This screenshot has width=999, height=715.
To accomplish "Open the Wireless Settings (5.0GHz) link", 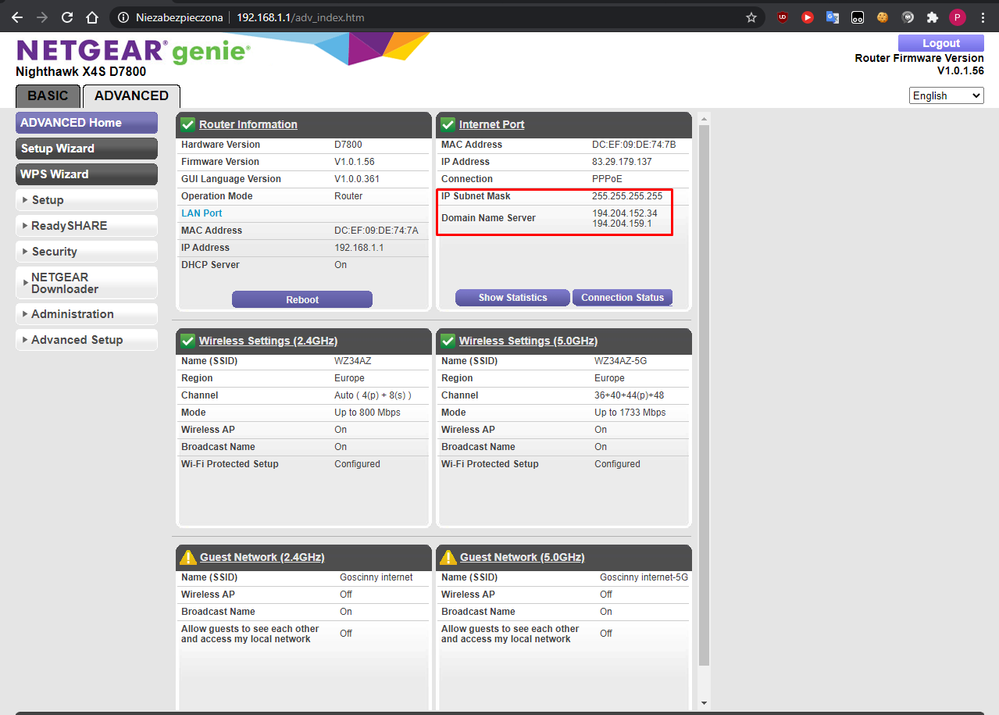I will pos(528,341).
